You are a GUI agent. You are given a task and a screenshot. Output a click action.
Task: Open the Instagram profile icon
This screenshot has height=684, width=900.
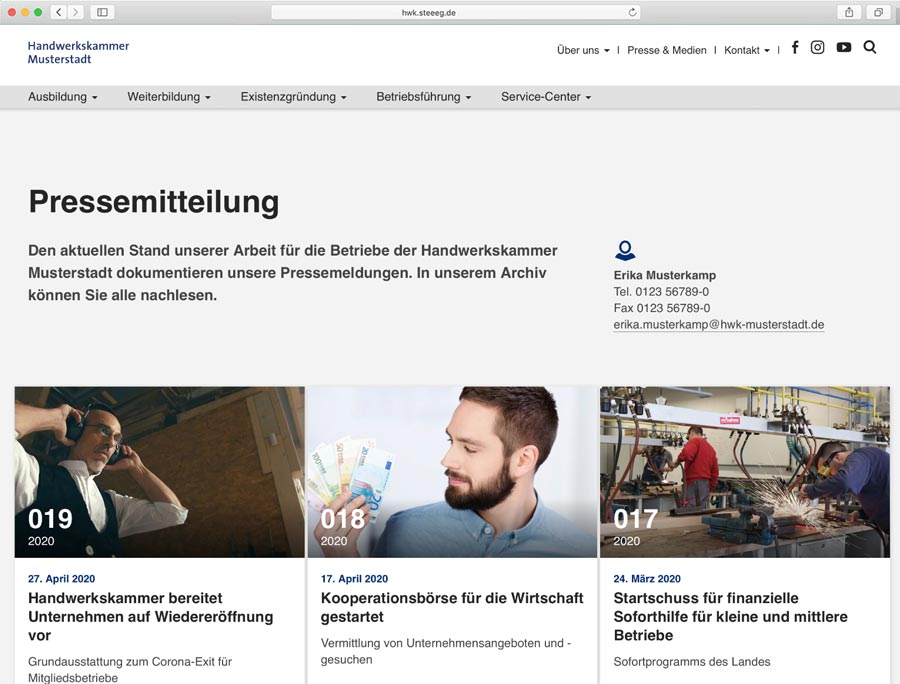(817, 47)
